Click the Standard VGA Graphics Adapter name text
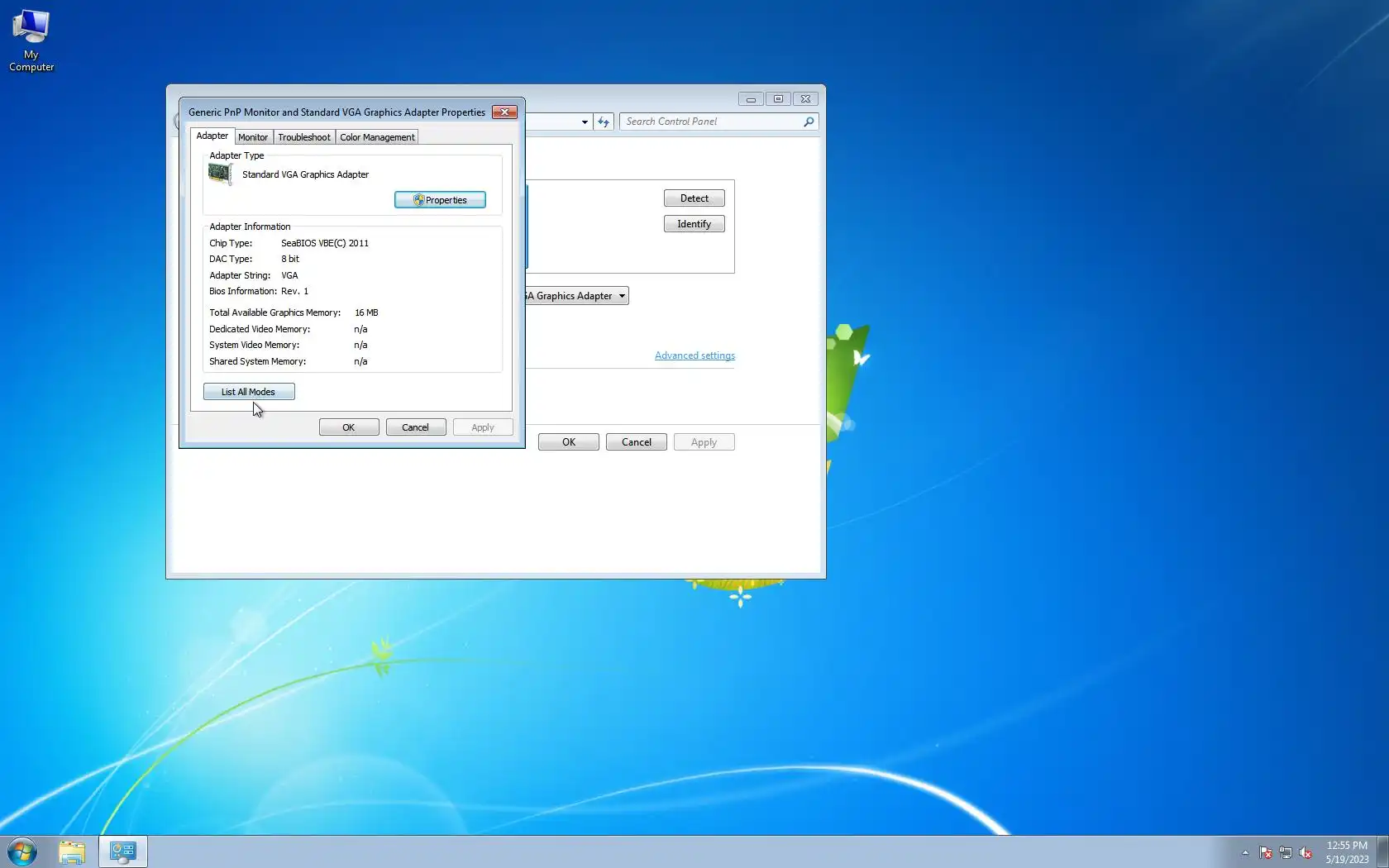 click(x=306, y=174)
